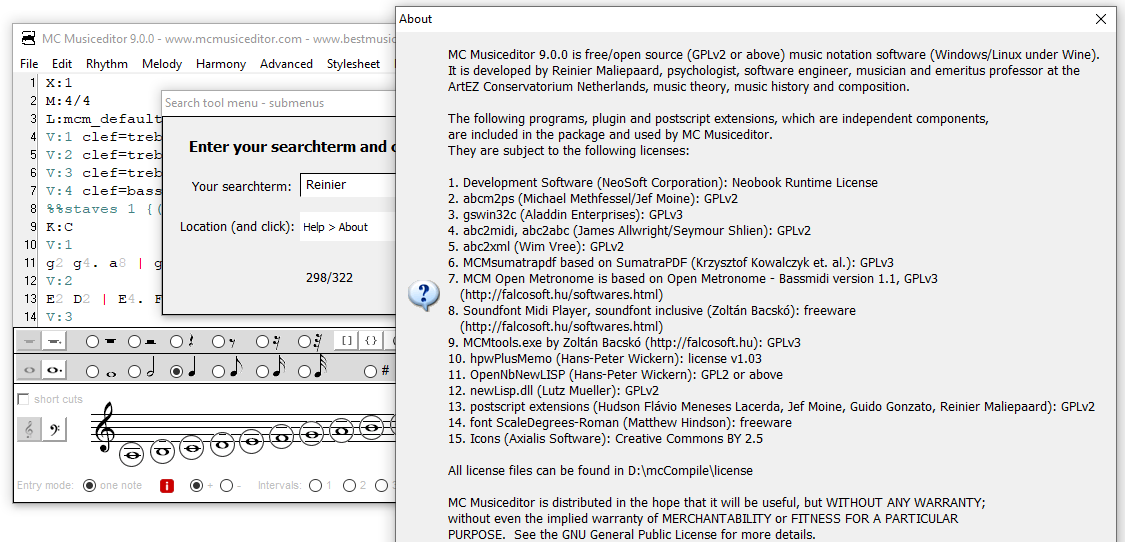Screen dimensions: 1125x542
Task: Click the plain rest button in rest toolbar
Action: [29, 342]
